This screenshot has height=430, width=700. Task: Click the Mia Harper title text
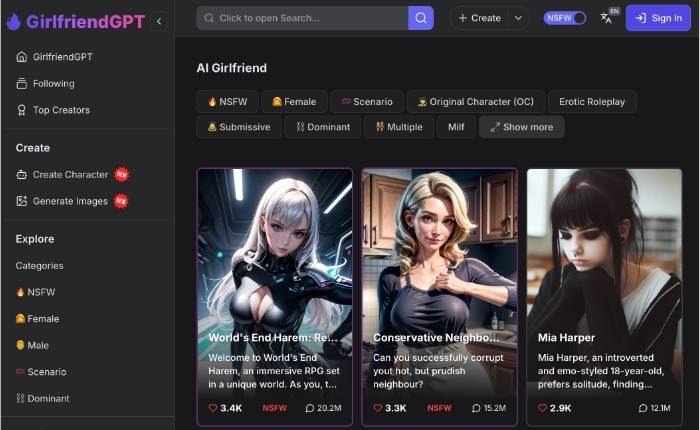coord(567,338)
